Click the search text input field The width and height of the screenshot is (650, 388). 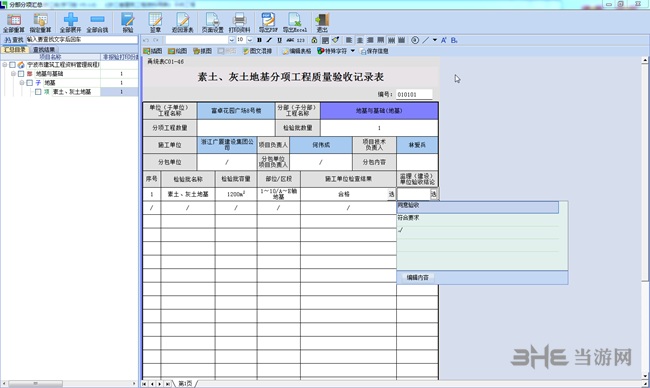[82, 40]
